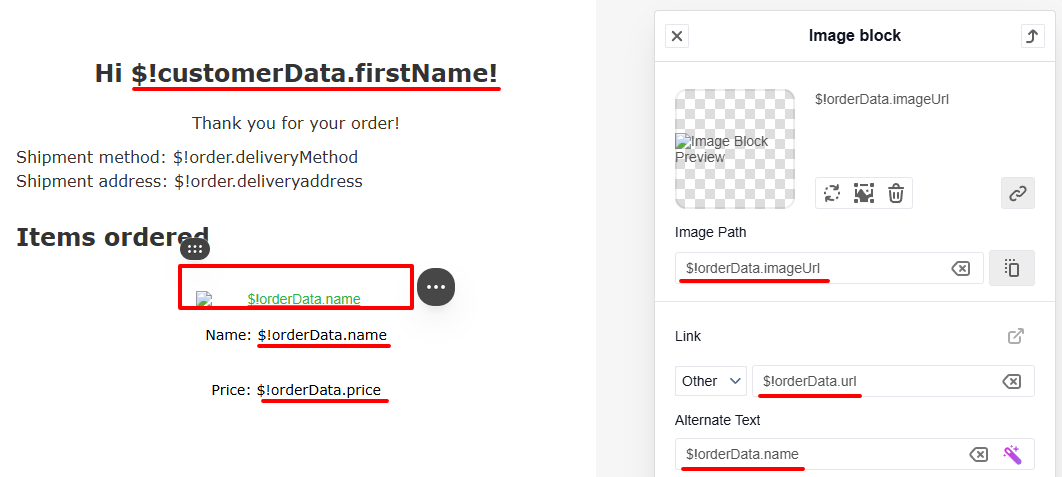Open the image editor icon
This screenshot has height=477, width=1062.
[864, 193]
